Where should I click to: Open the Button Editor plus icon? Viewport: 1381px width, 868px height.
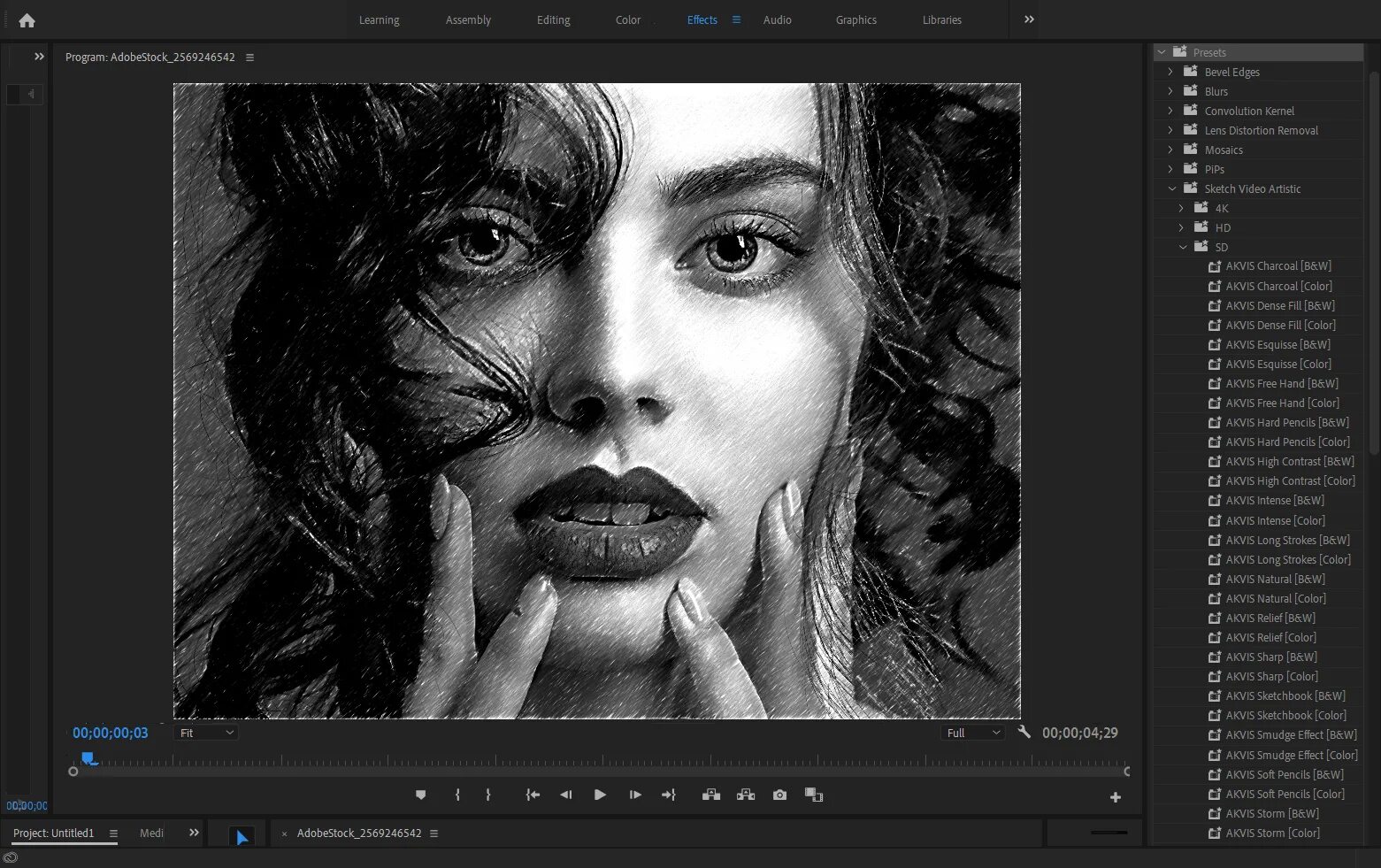tap(1116, 797)
